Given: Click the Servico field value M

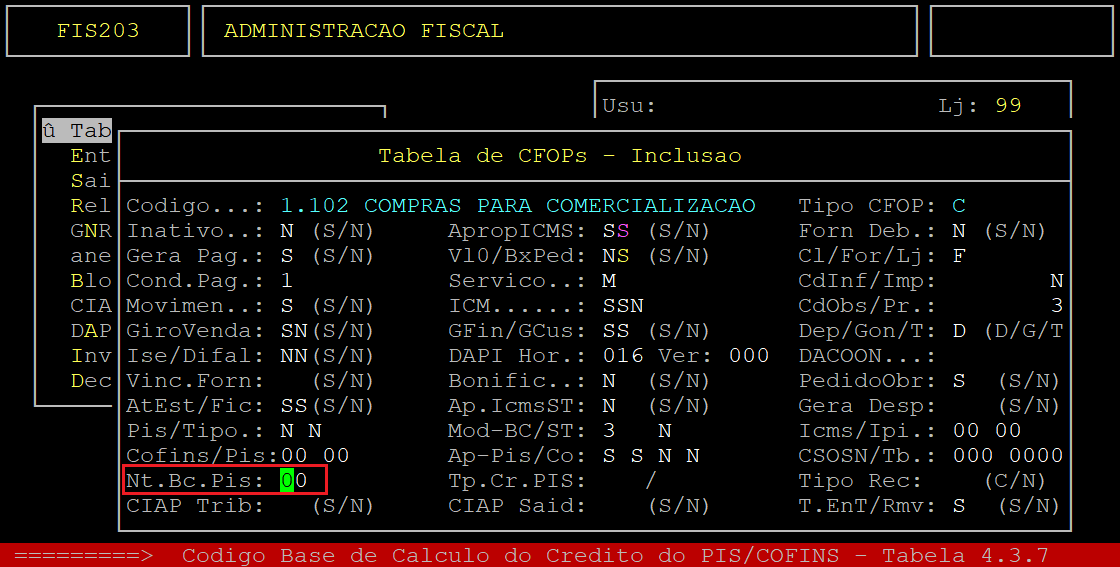Looking at the screenshot, I should click(608, 281).
